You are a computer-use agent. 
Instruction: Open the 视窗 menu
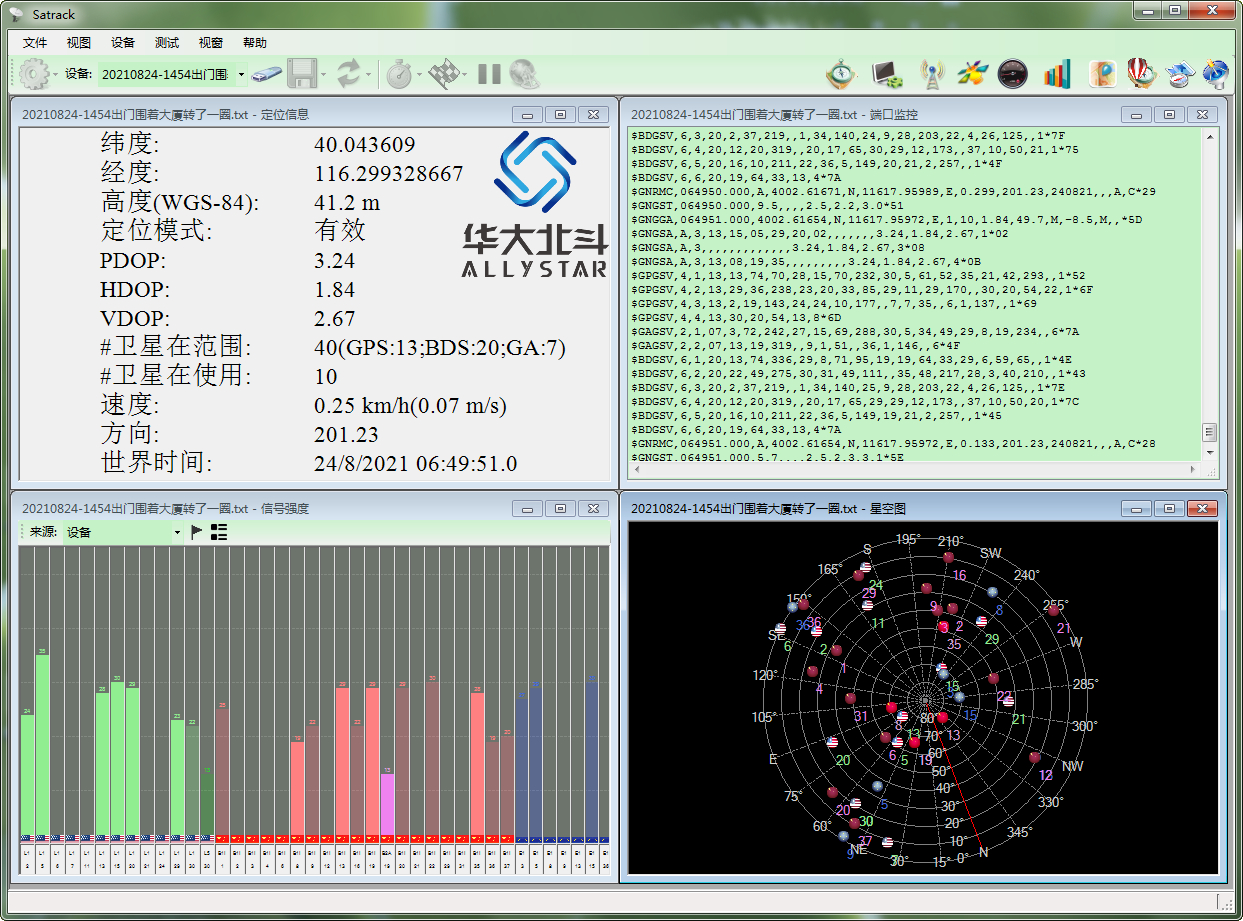pyautogui.click(x=211, y=43)
